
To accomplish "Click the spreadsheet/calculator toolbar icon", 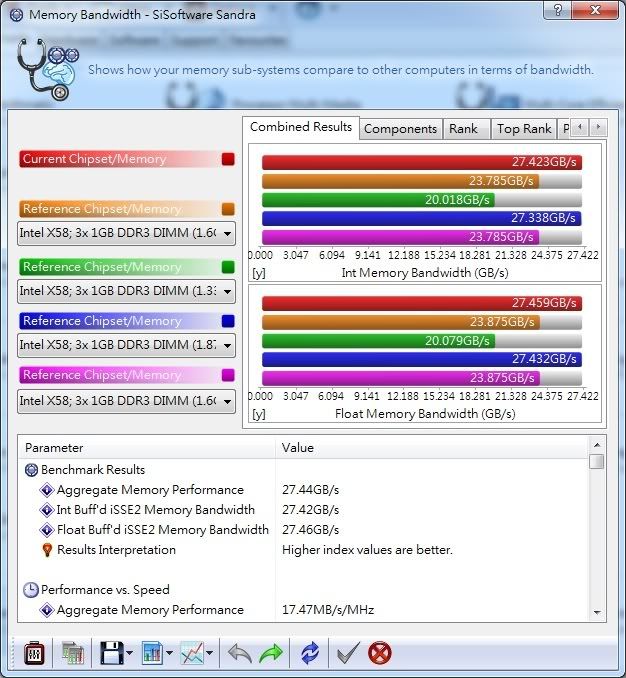I will point(73,653).
